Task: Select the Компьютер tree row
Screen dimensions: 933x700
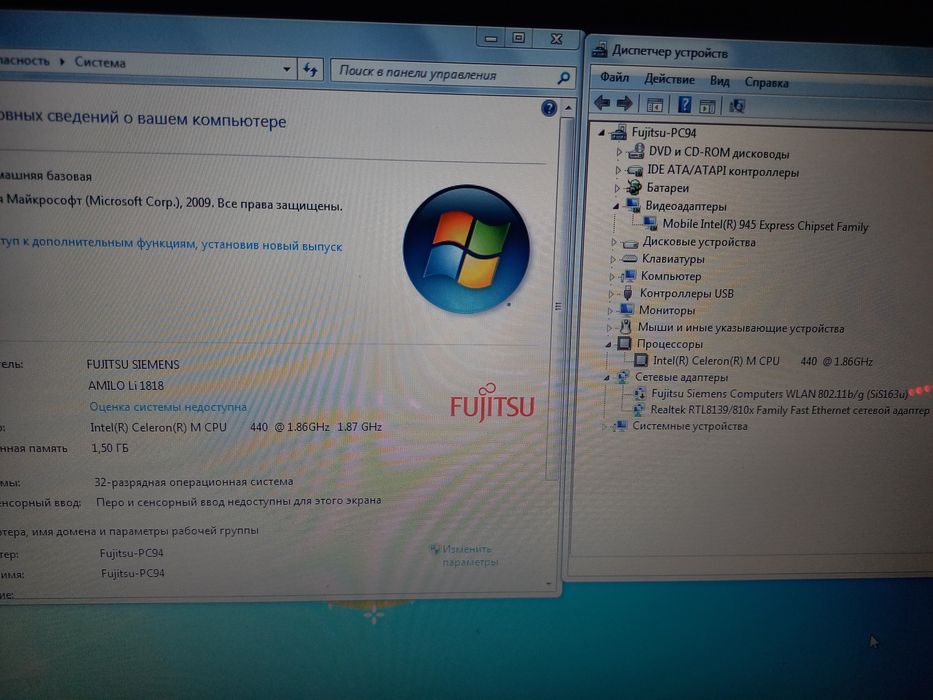Action: point(671,276)
